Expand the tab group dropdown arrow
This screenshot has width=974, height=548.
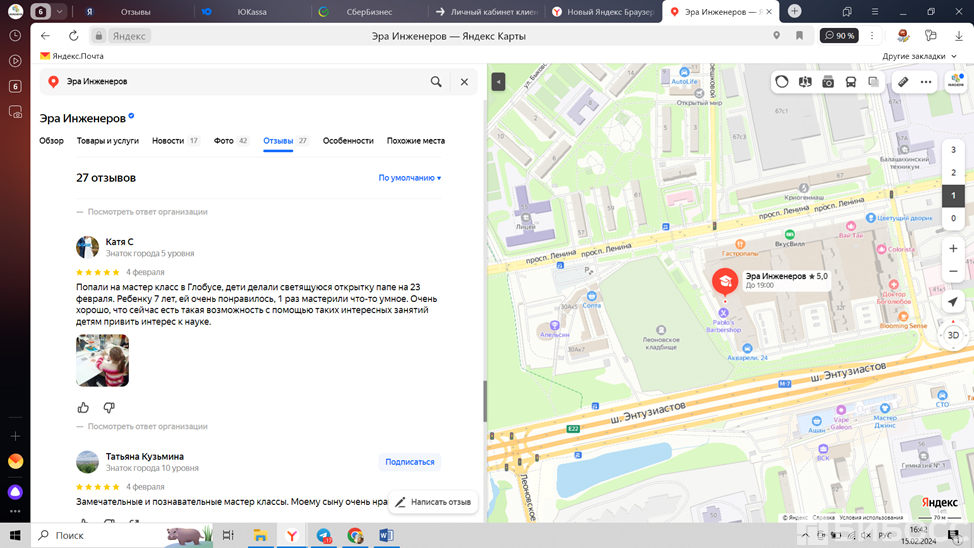(x=60, y=12)
